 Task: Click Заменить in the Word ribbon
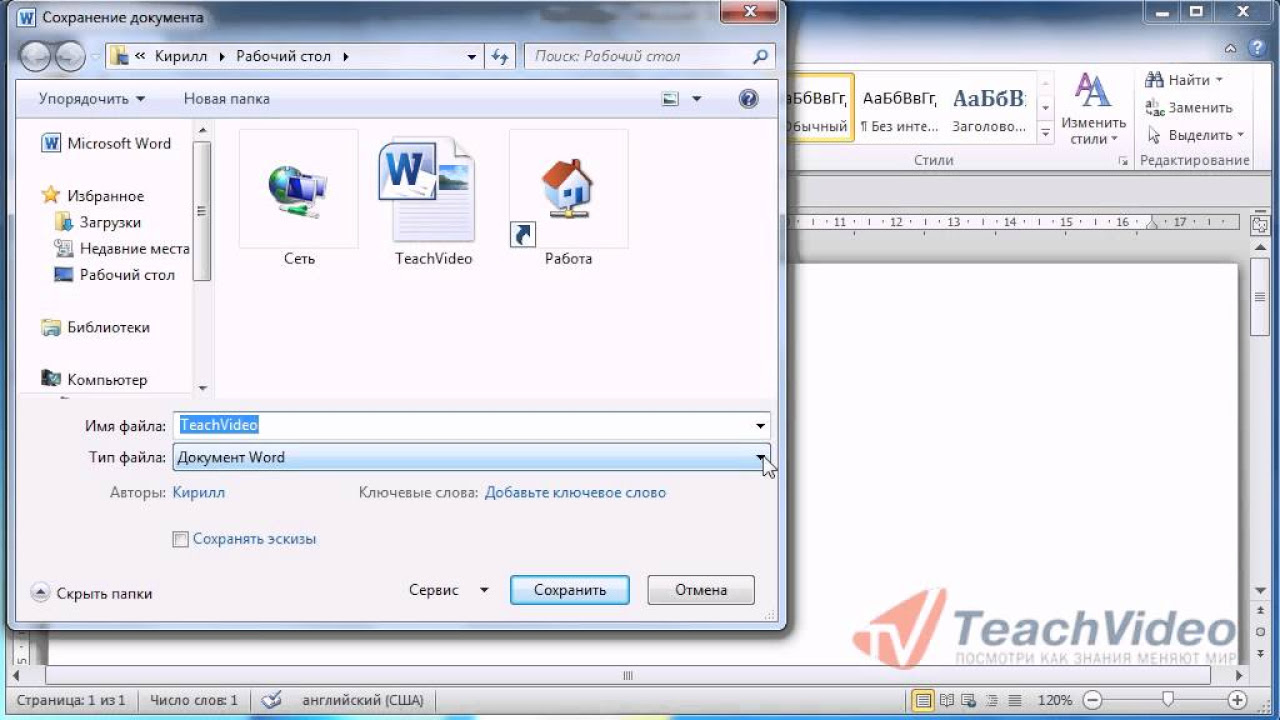click(1189, 108)
